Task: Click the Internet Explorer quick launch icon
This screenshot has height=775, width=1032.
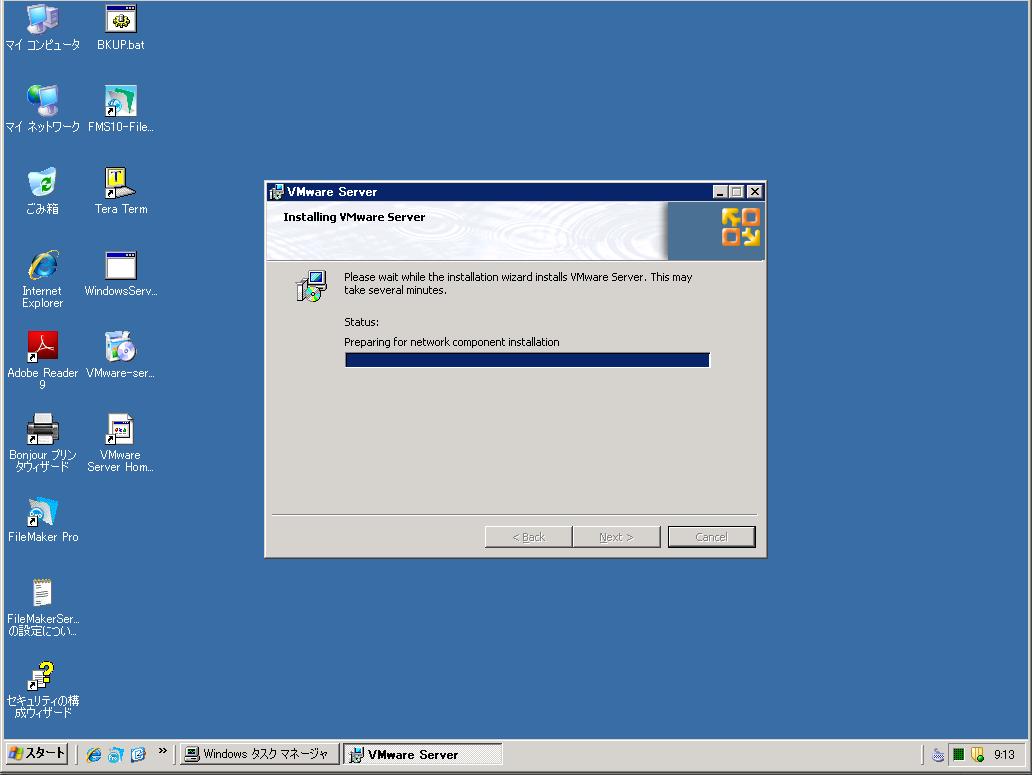Action: tap(94, 754)
